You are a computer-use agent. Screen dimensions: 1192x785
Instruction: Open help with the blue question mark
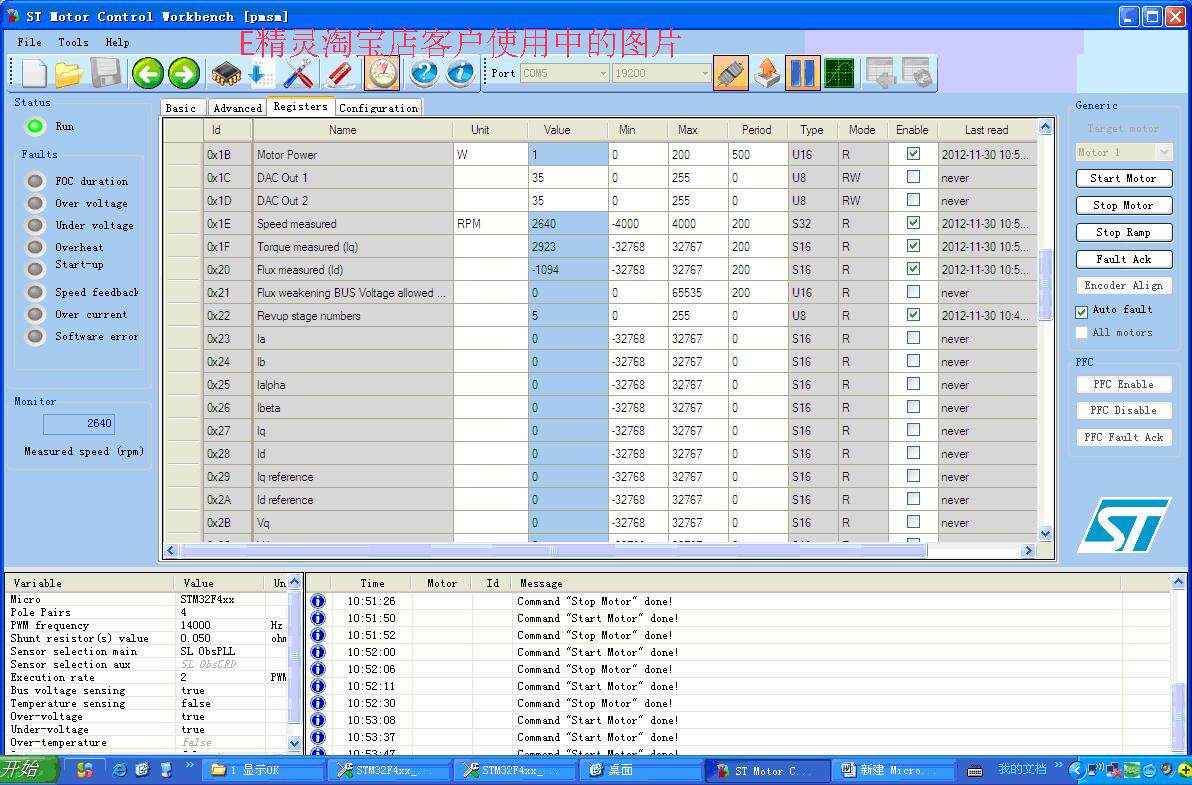(x=424, y=73)
